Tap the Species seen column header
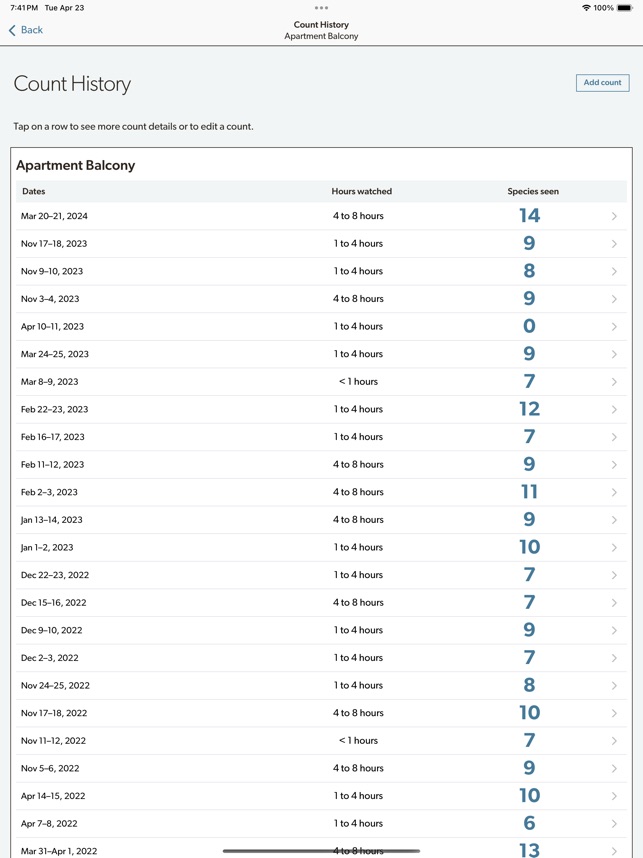Viewport: 643px width, 858px height. (x=533, y=191)
